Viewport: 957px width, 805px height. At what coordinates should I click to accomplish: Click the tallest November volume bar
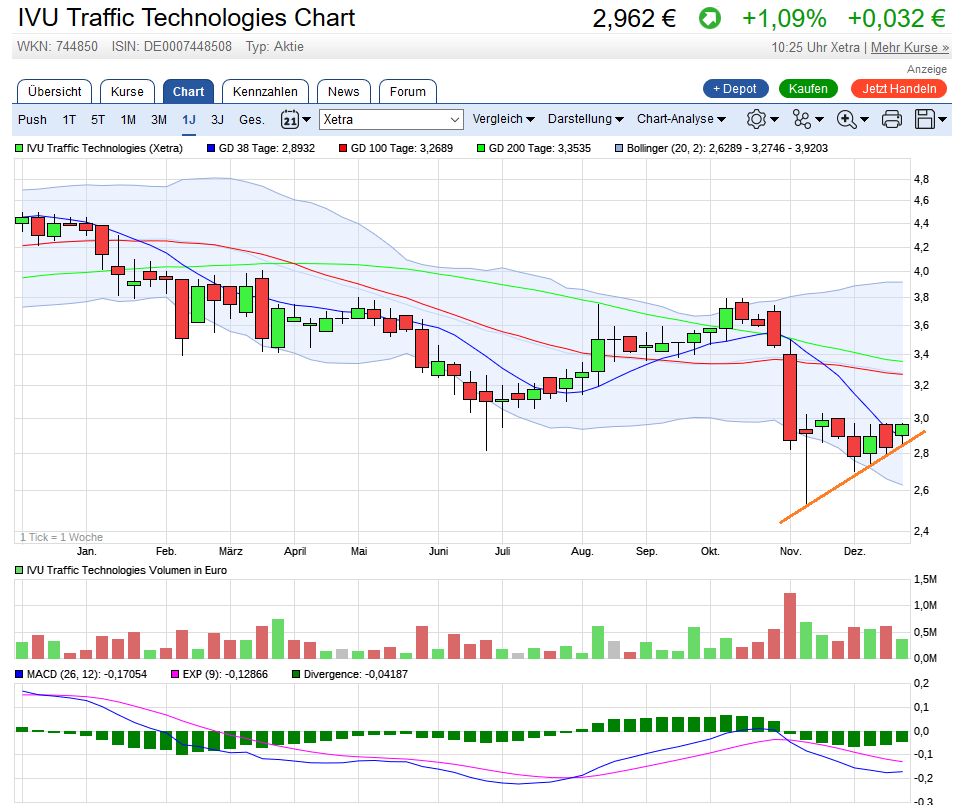point(790,626)
